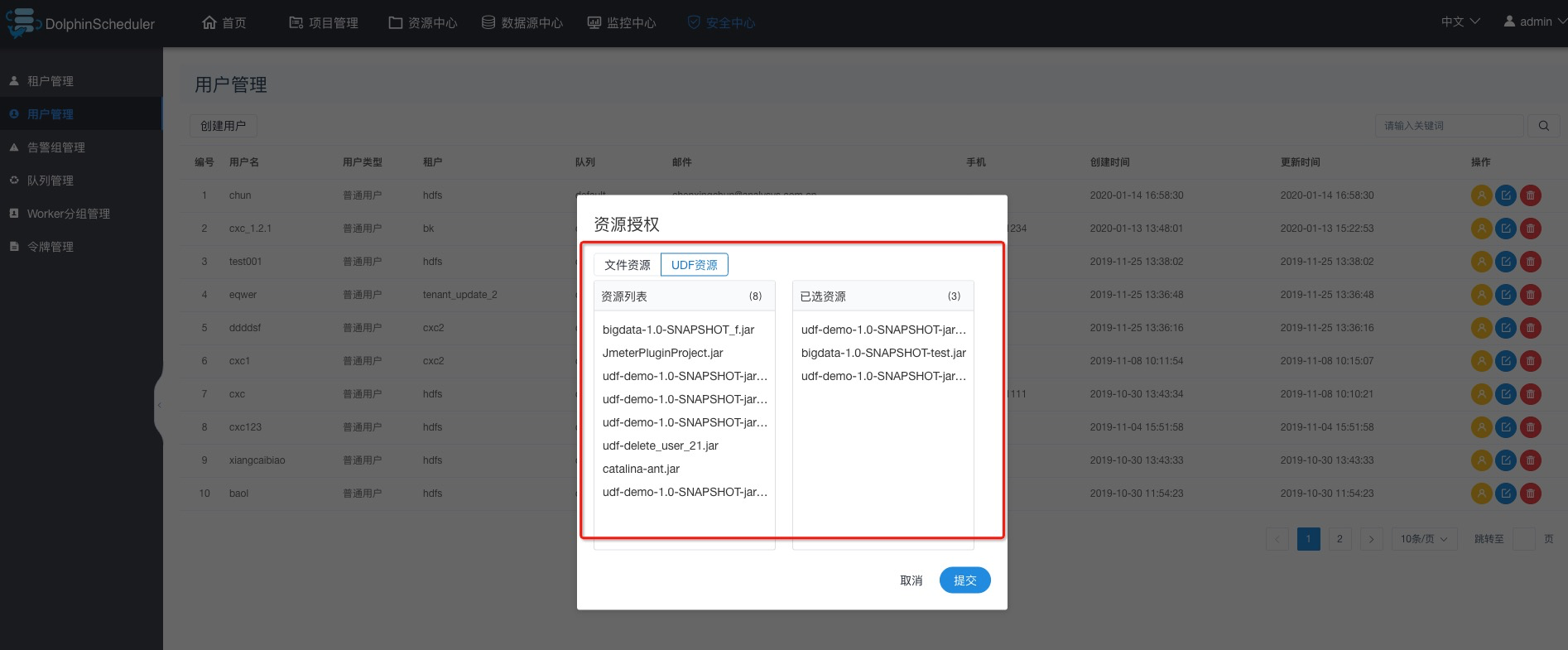Open the 10条/页 page size dropdown

point(1424,539)
